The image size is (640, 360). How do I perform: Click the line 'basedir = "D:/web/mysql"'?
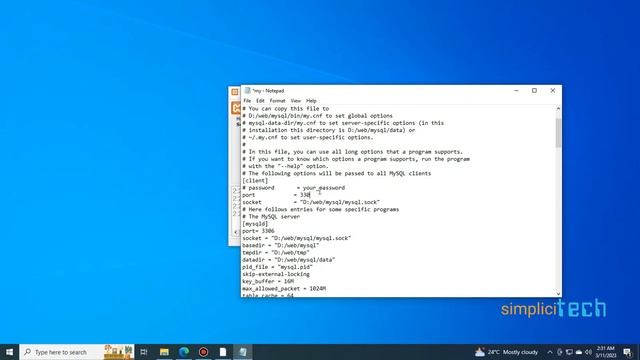coord(280,245)
